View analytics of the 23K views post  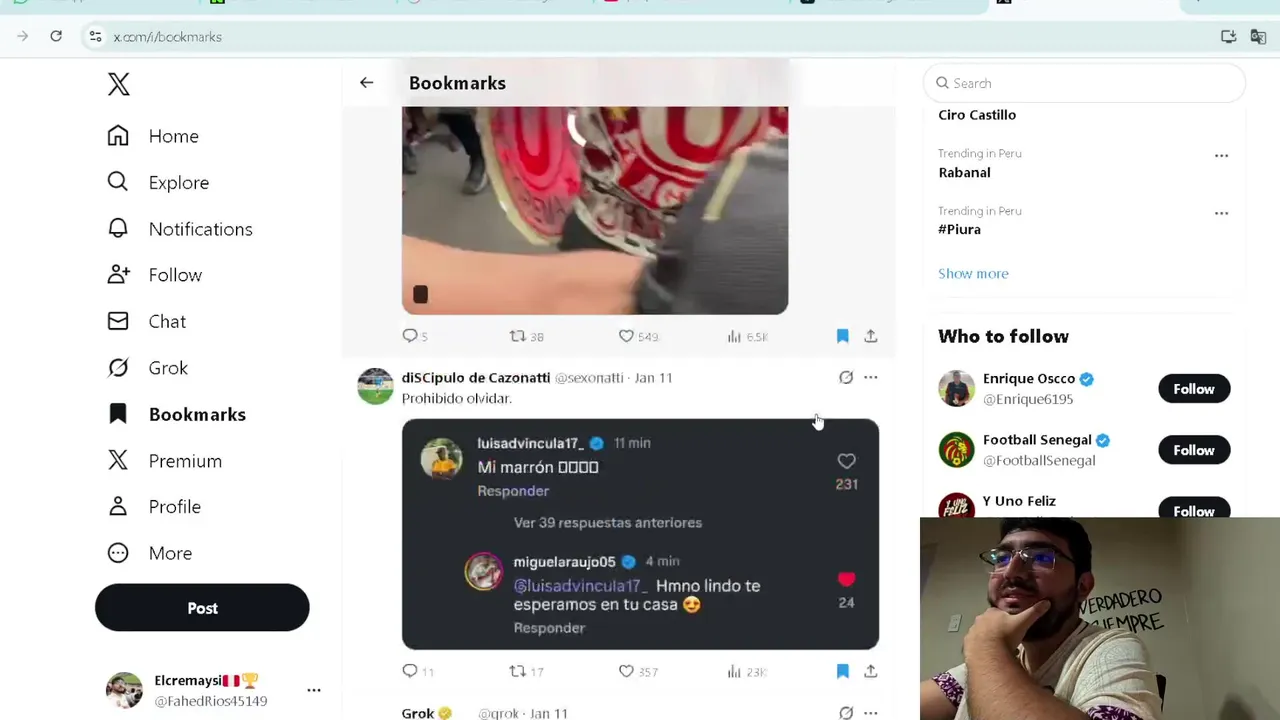tap(734, 671)
